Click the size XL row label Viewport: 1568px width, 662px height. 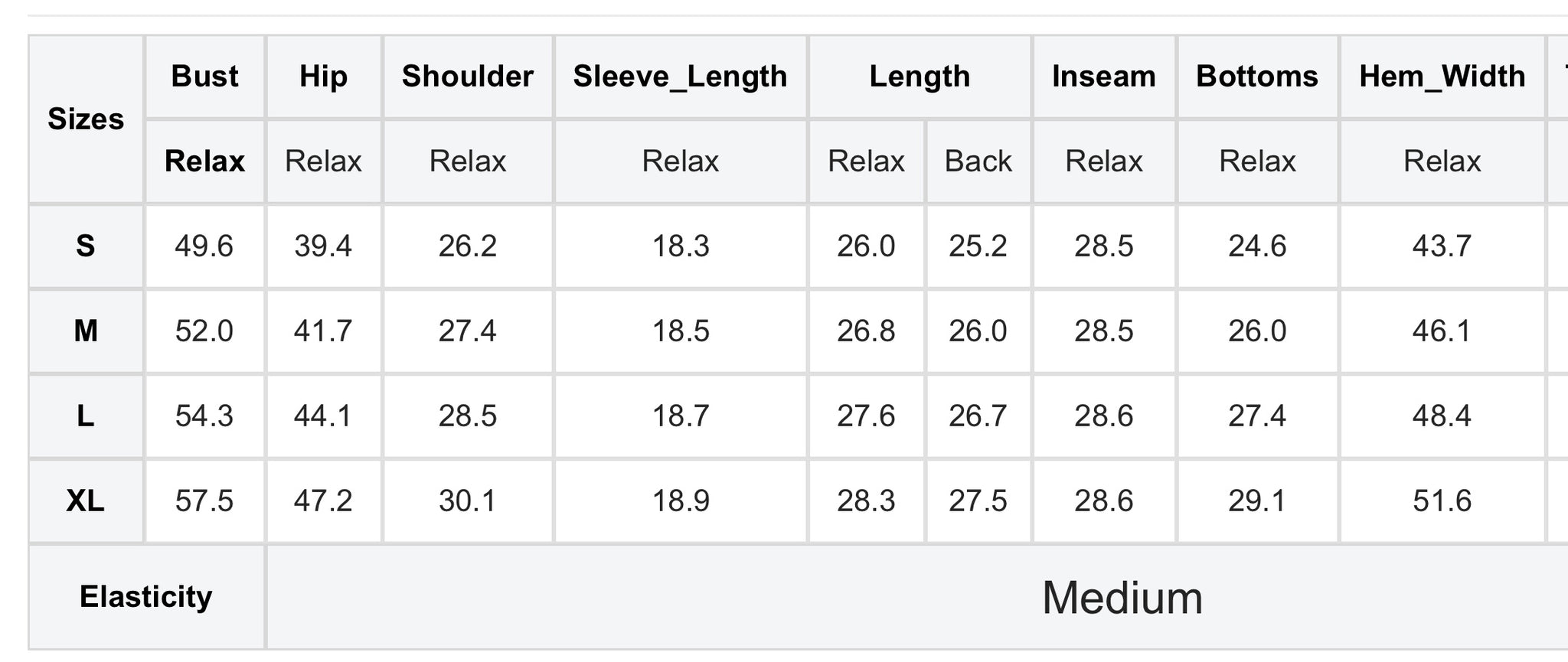click(x=86, y=501)
